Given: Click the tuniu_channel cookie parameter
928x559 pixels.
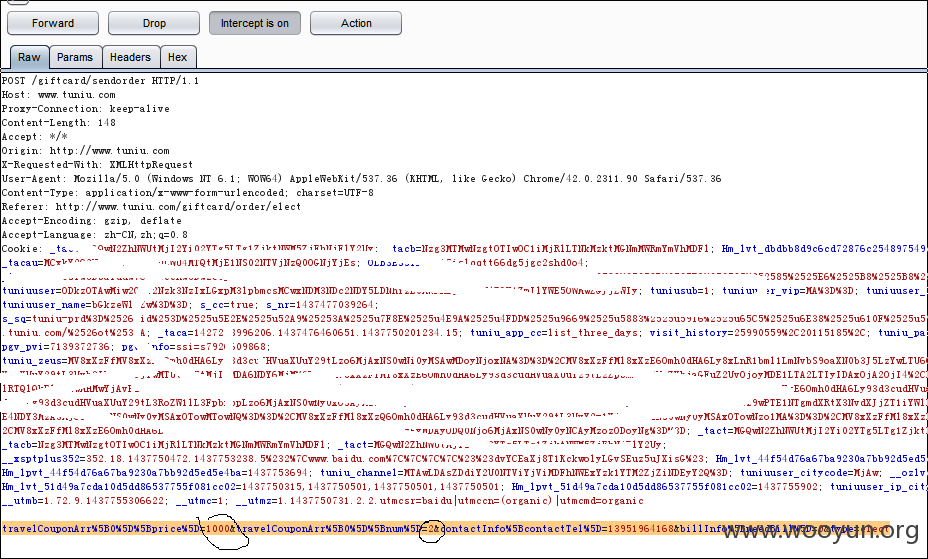Looking at the screenshot, I should (524, 473).
